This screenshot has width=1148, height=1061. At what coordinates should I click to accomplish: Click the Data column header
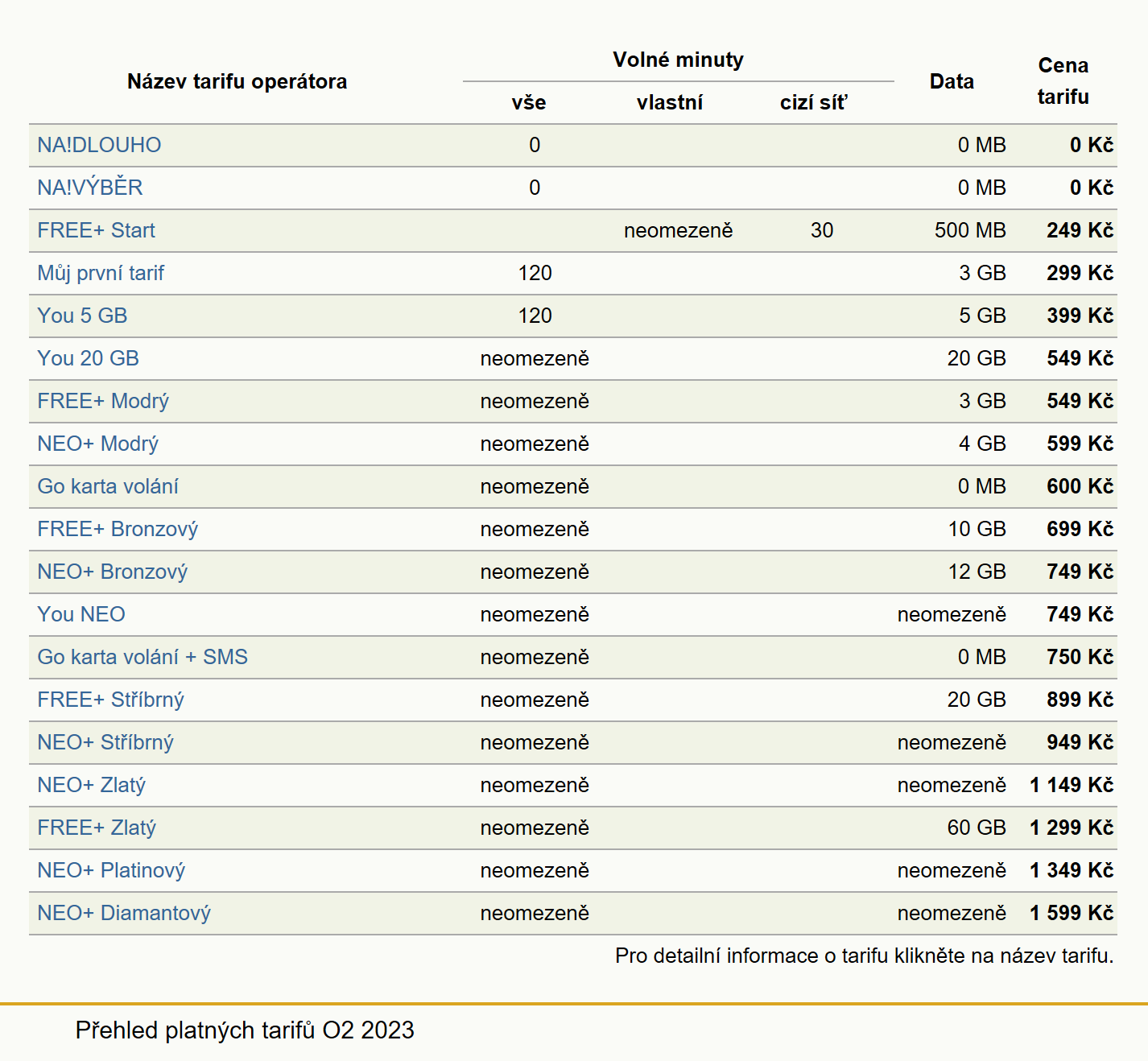tap(952, 81)
